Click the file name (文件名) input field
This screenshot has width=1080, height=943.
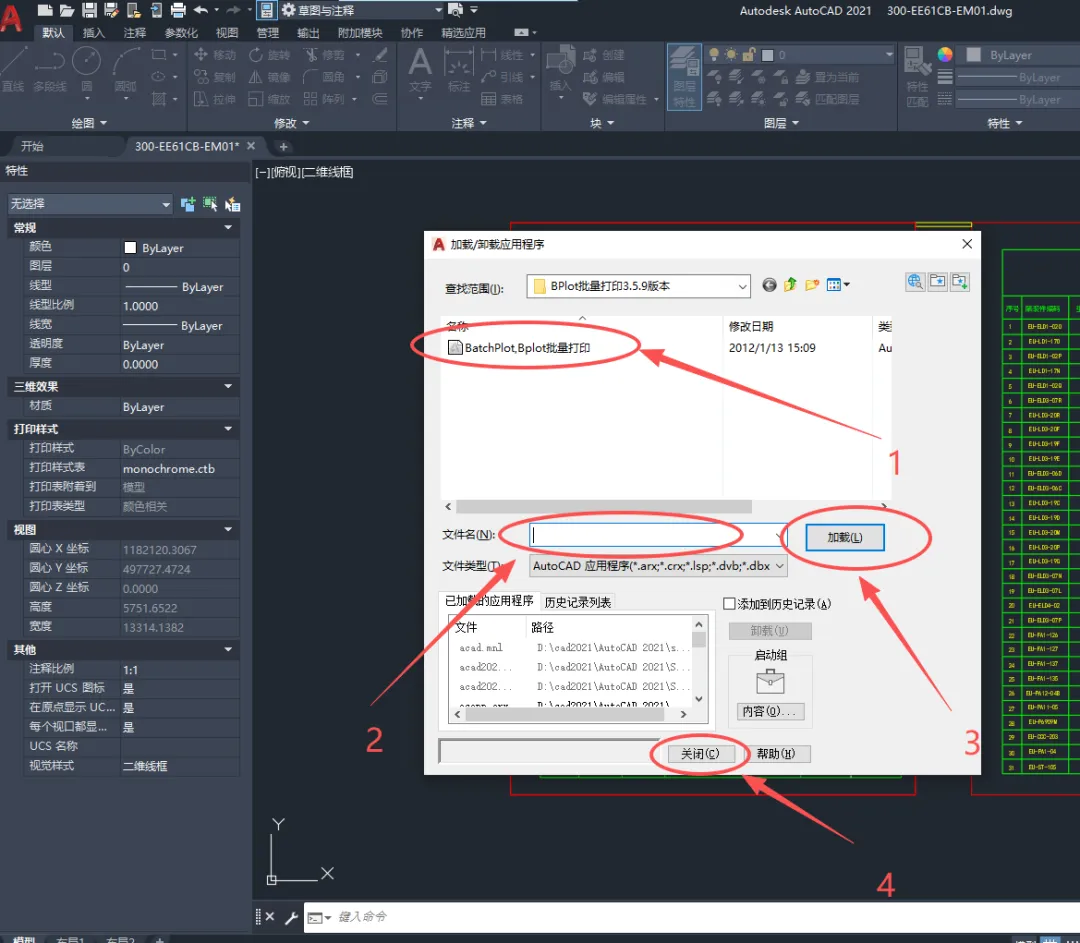pyautogui.click(x=659, y=535)
